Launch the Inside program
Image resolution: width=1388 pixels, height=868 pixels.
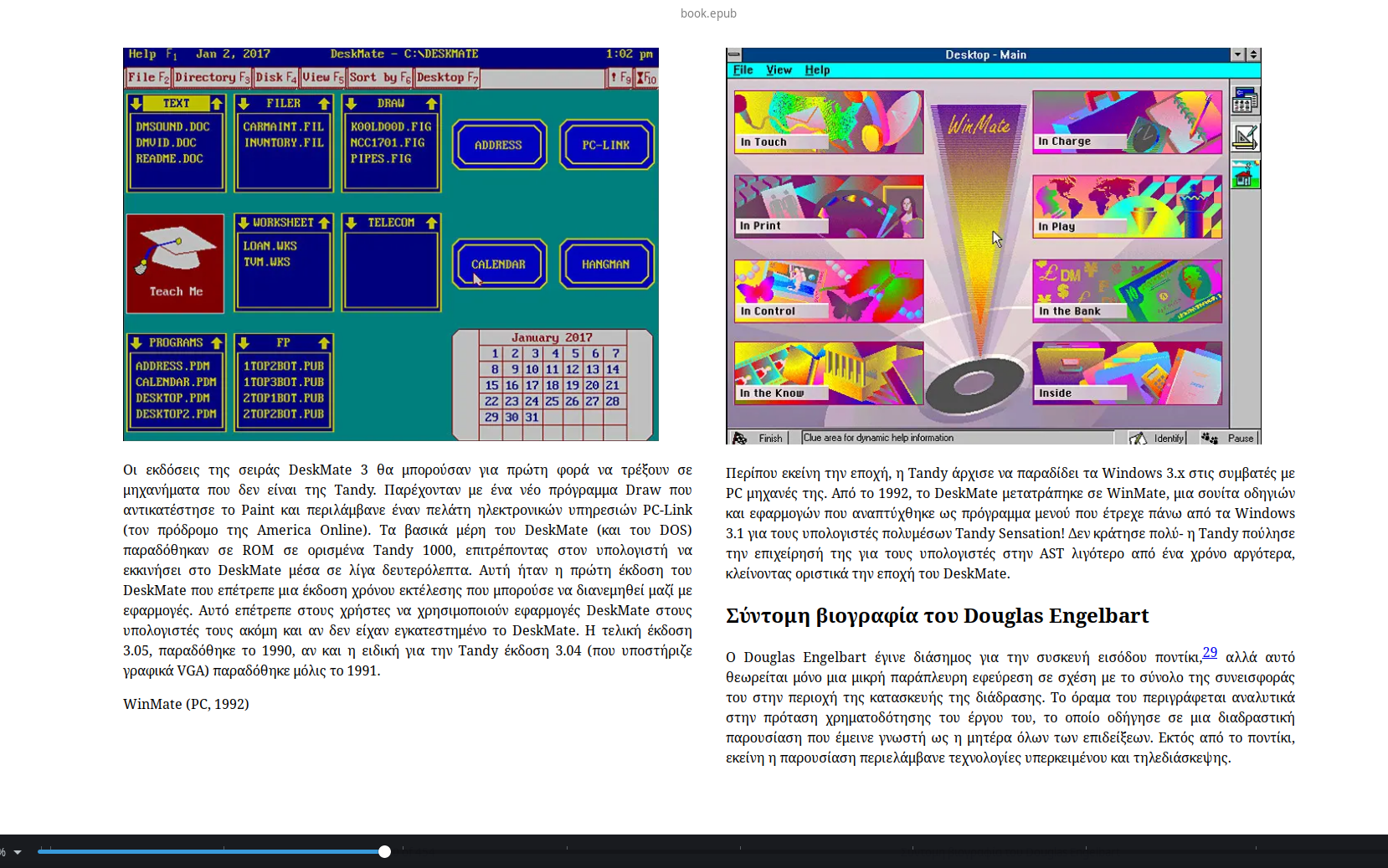(x=1126, y=373)
